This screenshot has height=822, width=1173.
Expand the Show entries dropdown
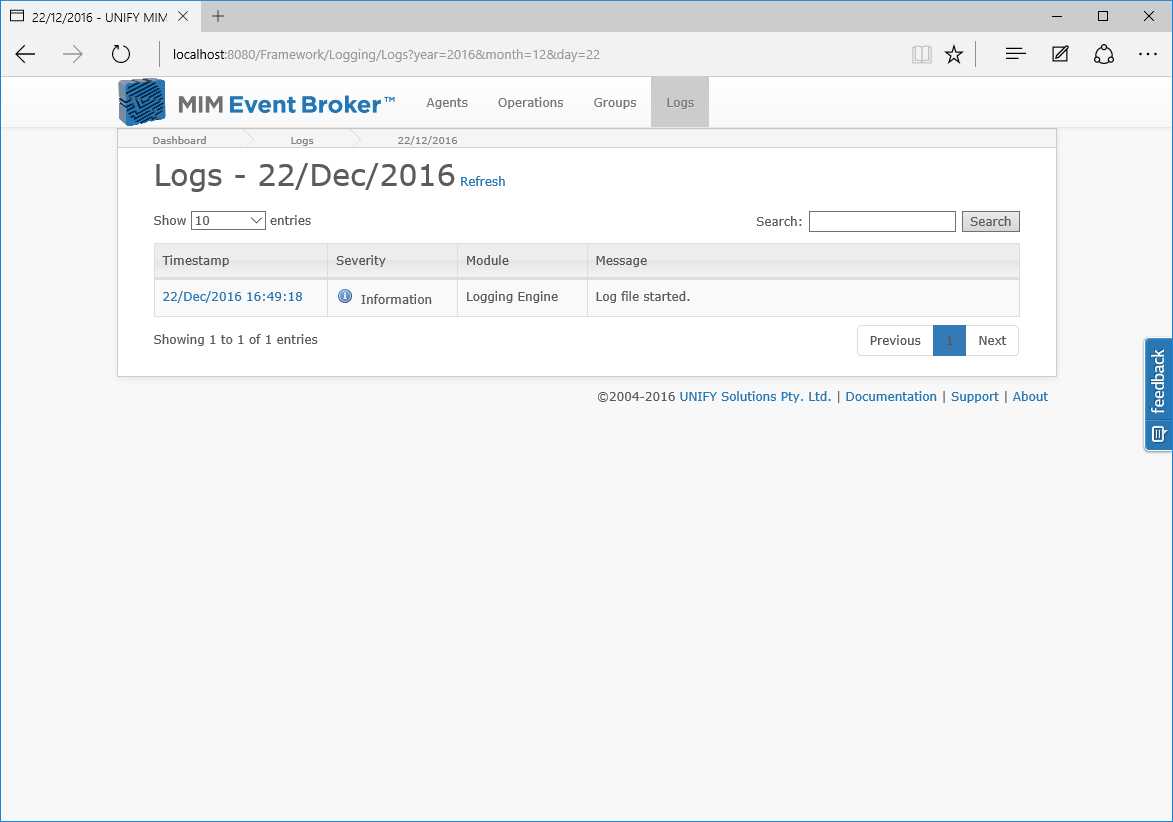click(x=228, y=221)
